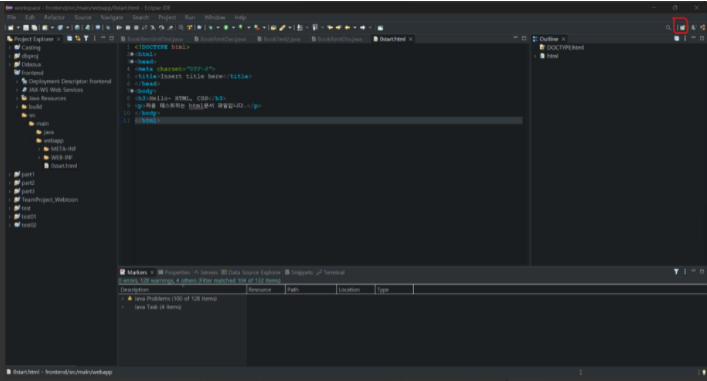Image resolution: width=707 pixels, height=381 pixels.
Task: Open the File menu
Action: [11, 17]
